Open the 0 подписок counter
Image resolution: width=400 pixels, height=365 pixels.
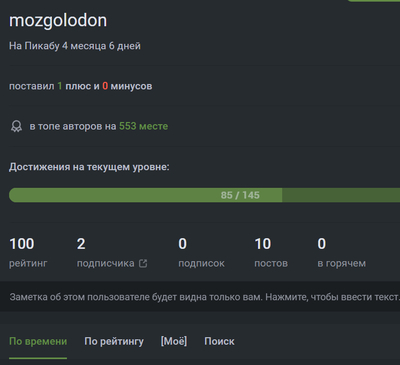[x=201, y=252]
